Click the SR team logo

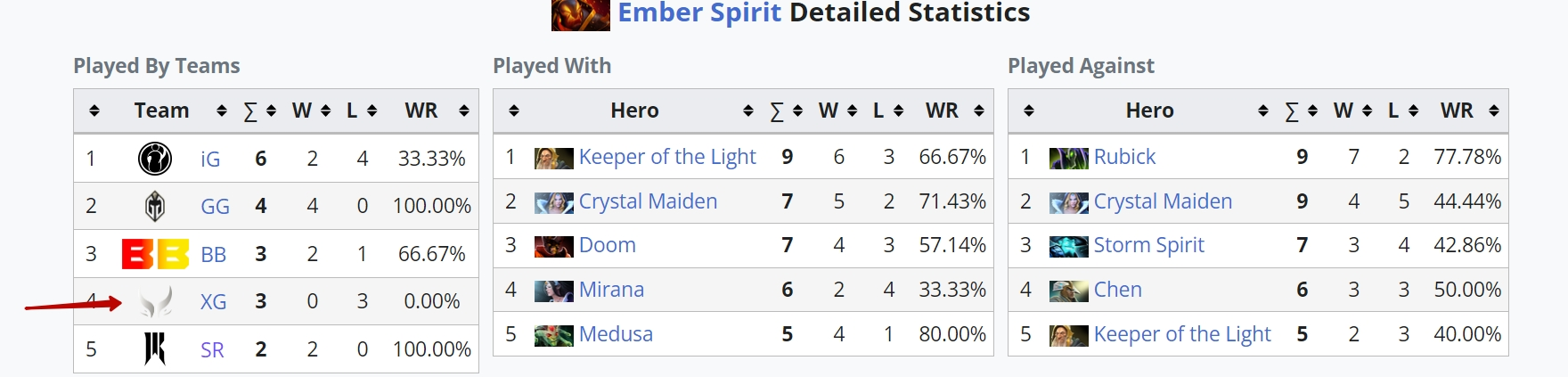[155, 348]
